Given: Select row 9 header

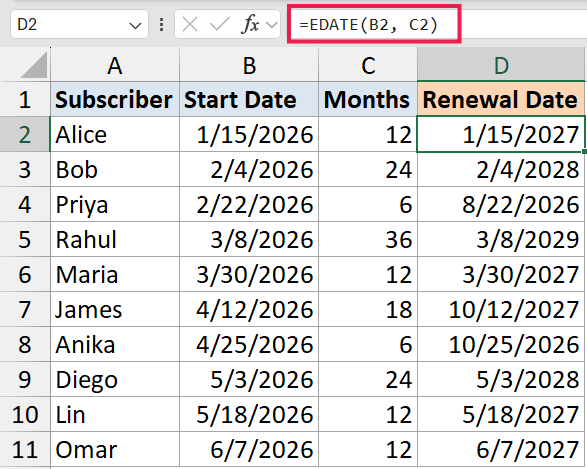Looking at the screenshot, I should click(25, 379).
